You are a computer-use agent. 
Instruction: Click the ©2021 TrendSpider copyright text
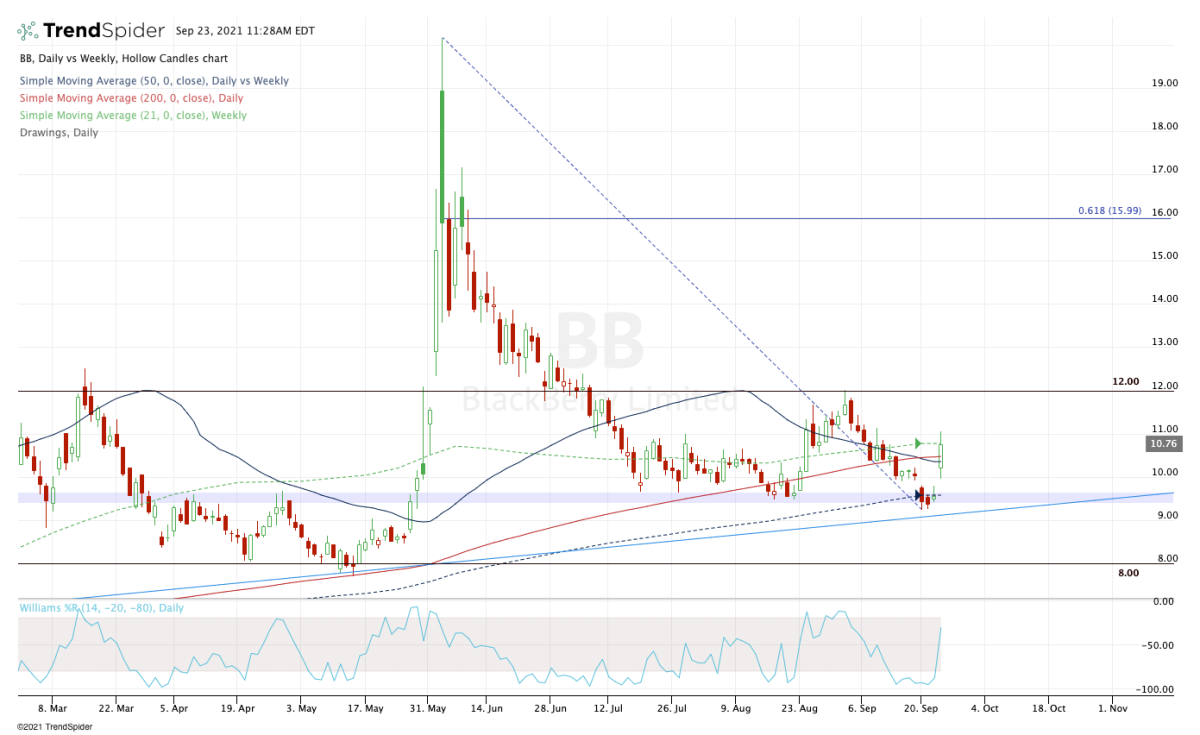[51, 726]
